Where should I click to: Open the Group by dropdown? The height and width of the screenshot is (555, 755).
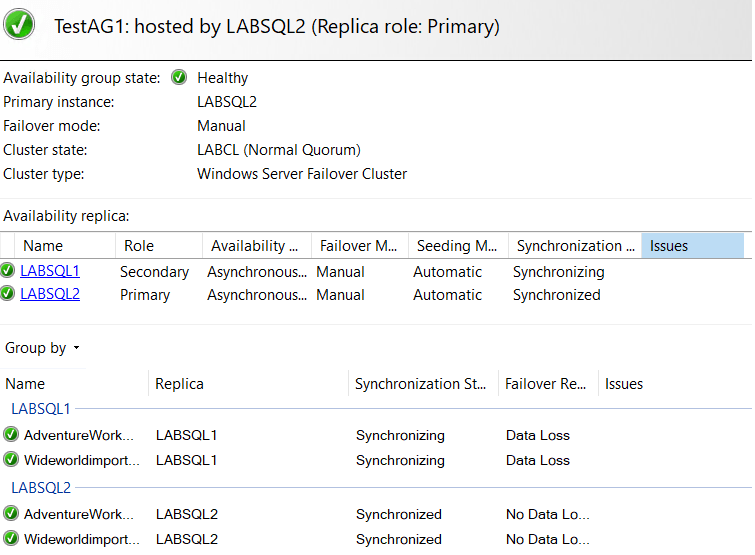[42, 348]
